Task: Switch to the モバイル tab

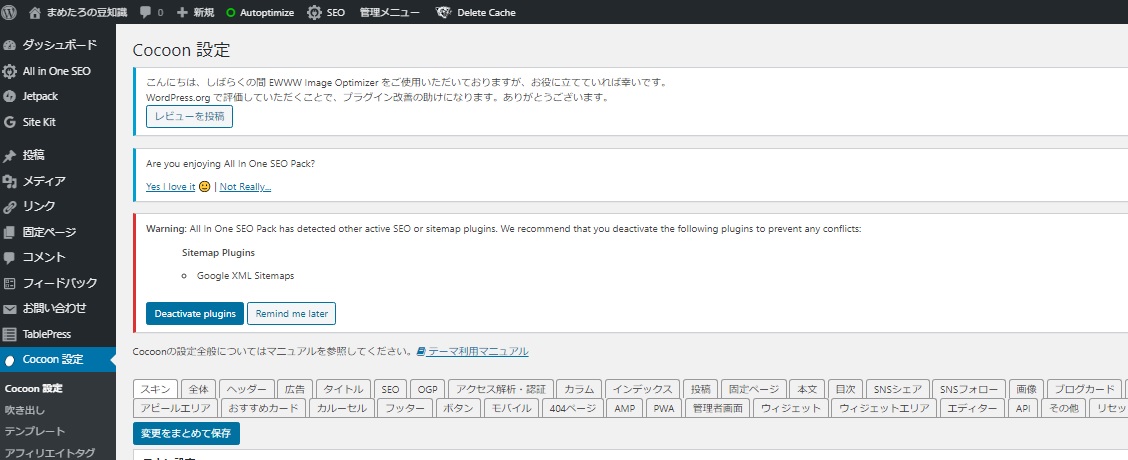Action: tap(511, 408)
